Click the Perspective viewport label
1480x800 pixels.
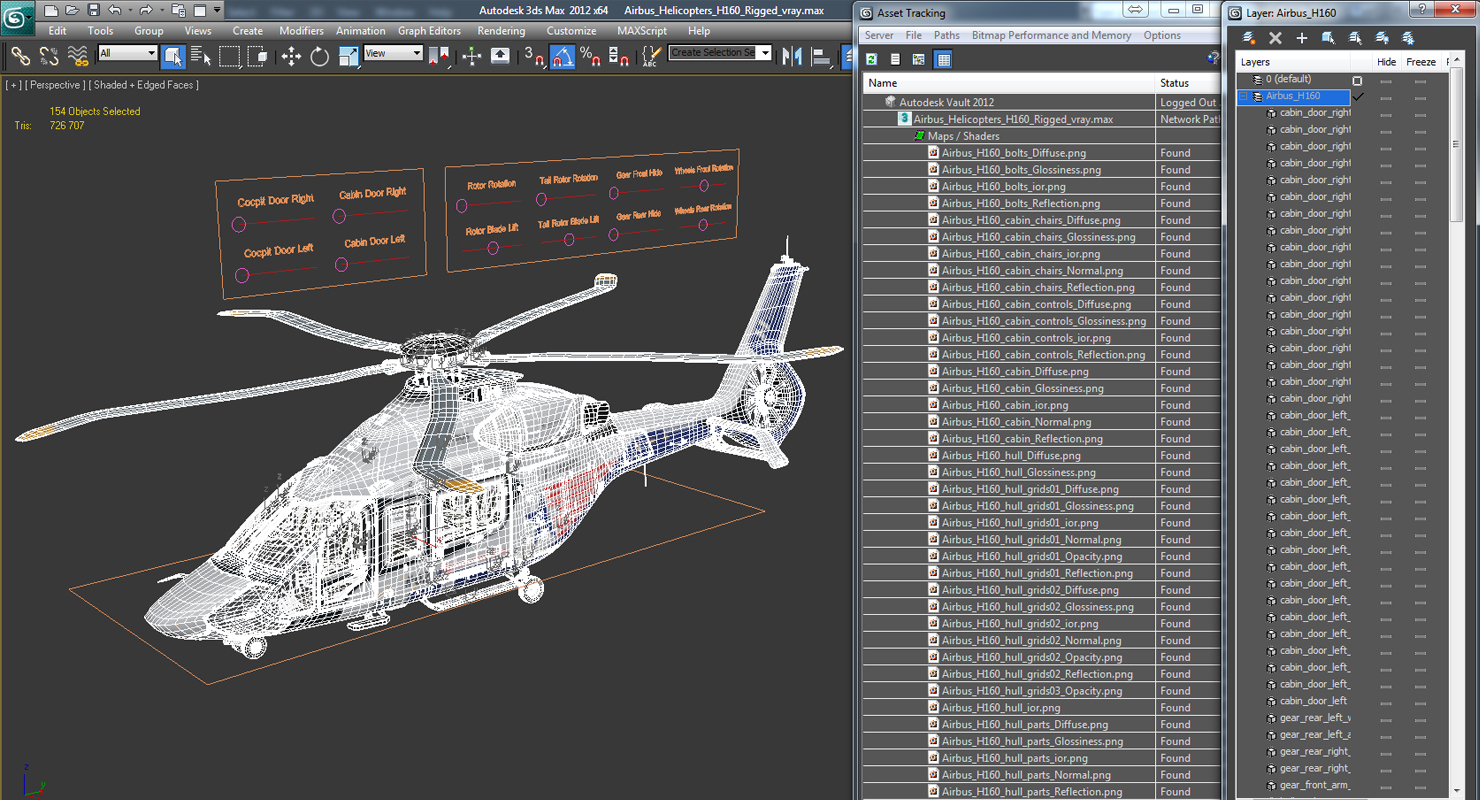tap(53, 85)
